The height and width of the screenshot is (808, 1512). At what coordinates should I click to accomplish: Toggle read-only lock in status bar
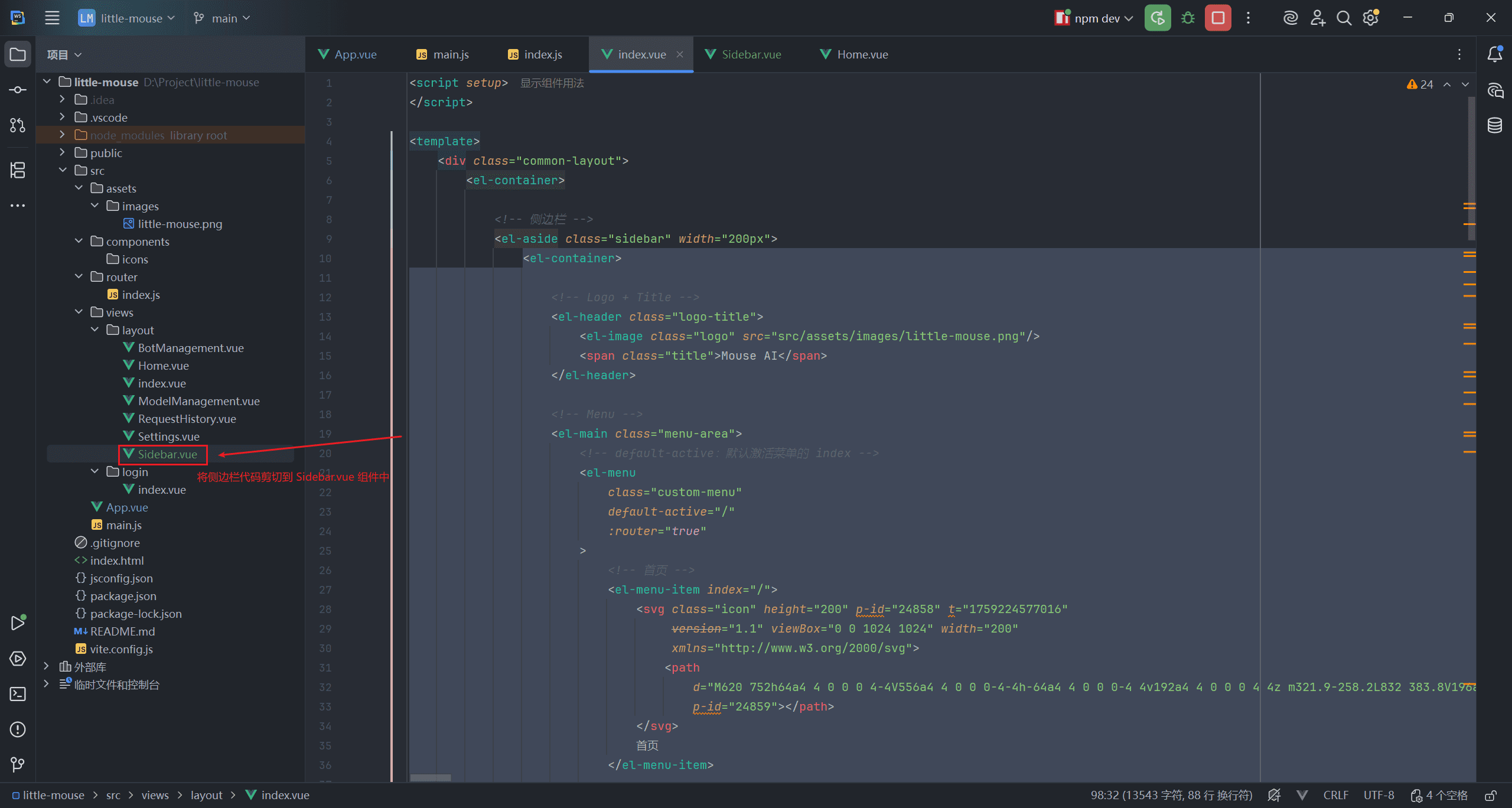1491,796
